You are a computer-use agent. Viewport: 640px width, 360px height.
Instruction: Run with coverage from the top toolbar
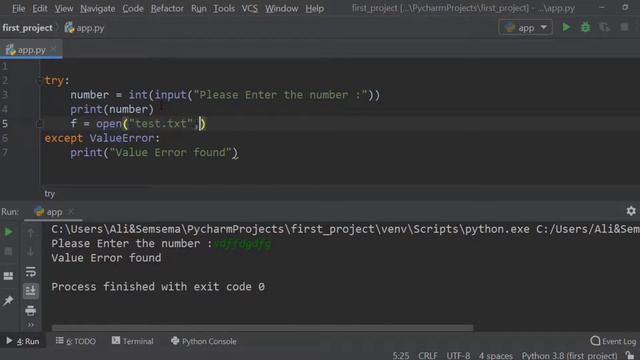(x=604, y=27)
